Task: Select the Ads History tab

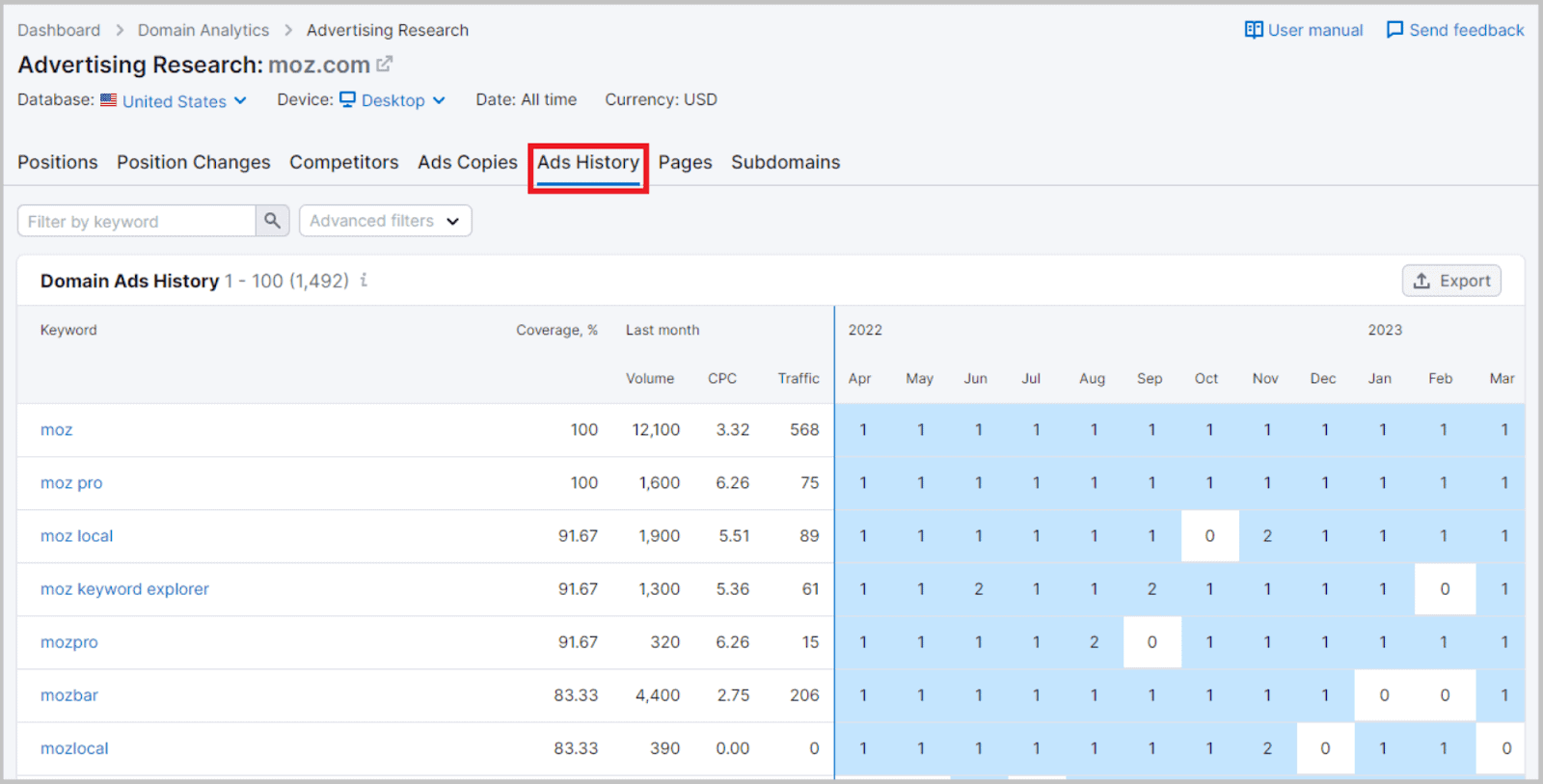Action: point(588,162)
